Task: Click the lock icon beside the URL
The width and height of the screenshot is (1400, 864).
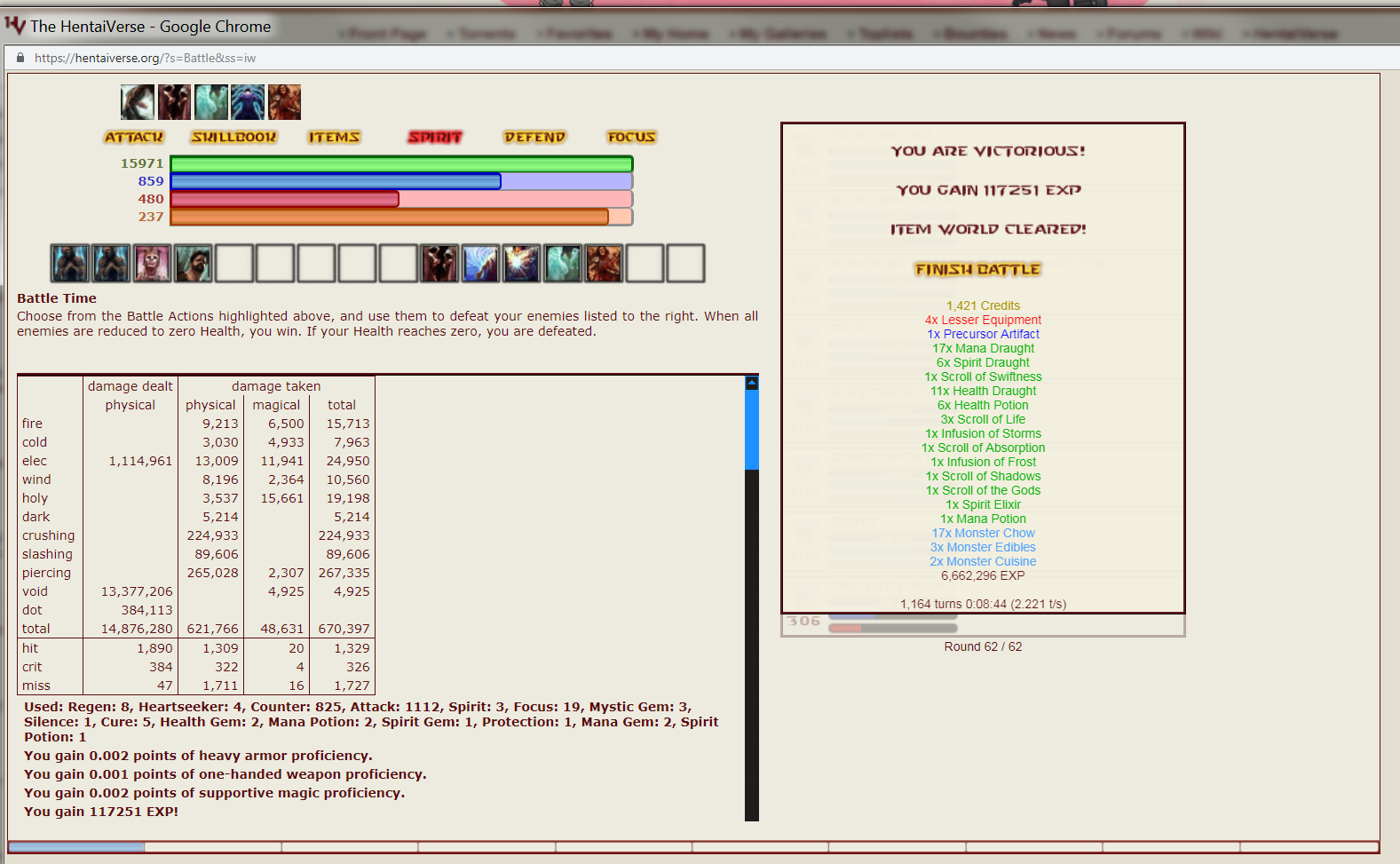Action: pyautogui.click(x=20, y=58)
